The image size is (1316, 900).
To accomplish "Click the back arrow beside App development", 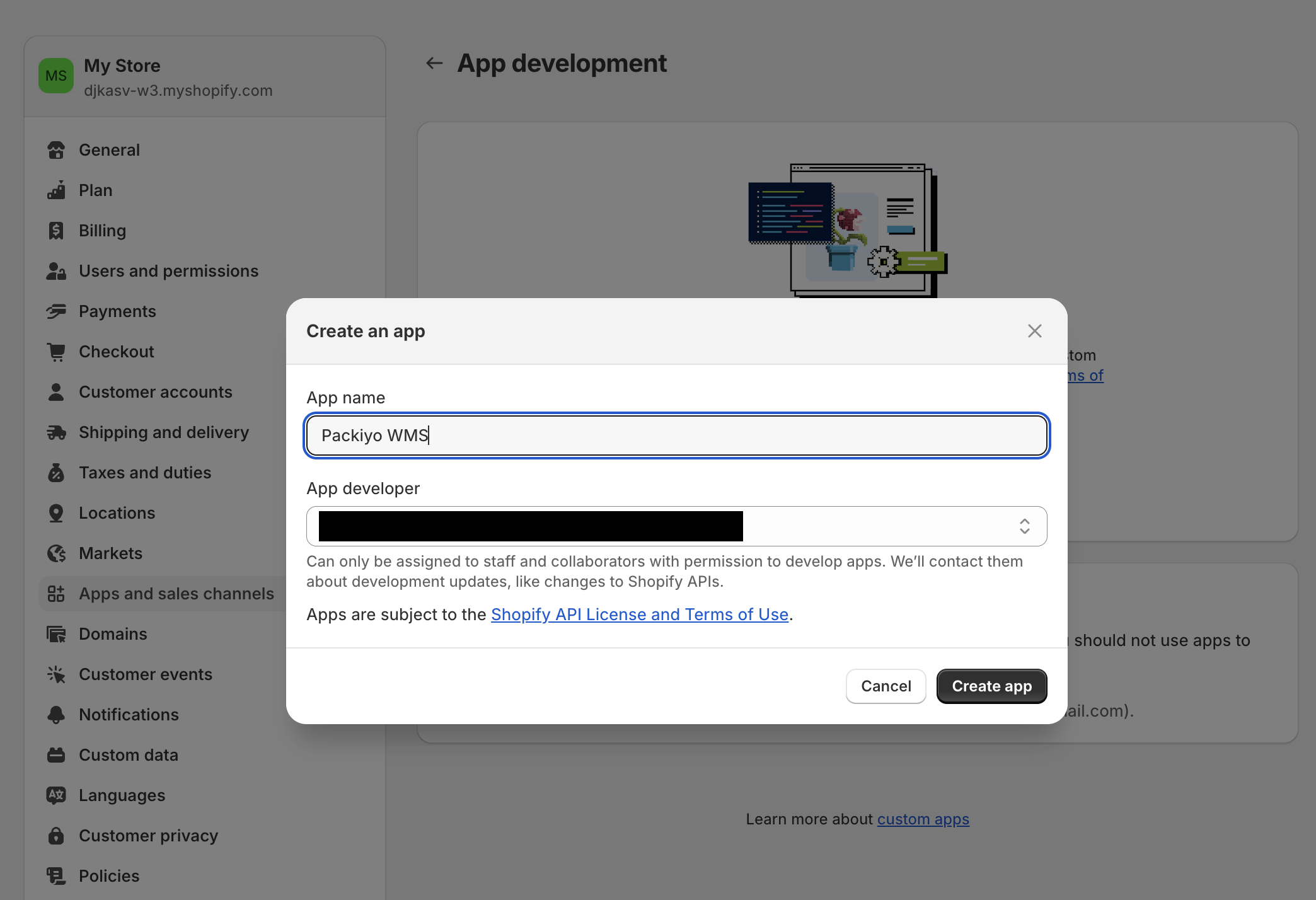I will pos(434,63).
